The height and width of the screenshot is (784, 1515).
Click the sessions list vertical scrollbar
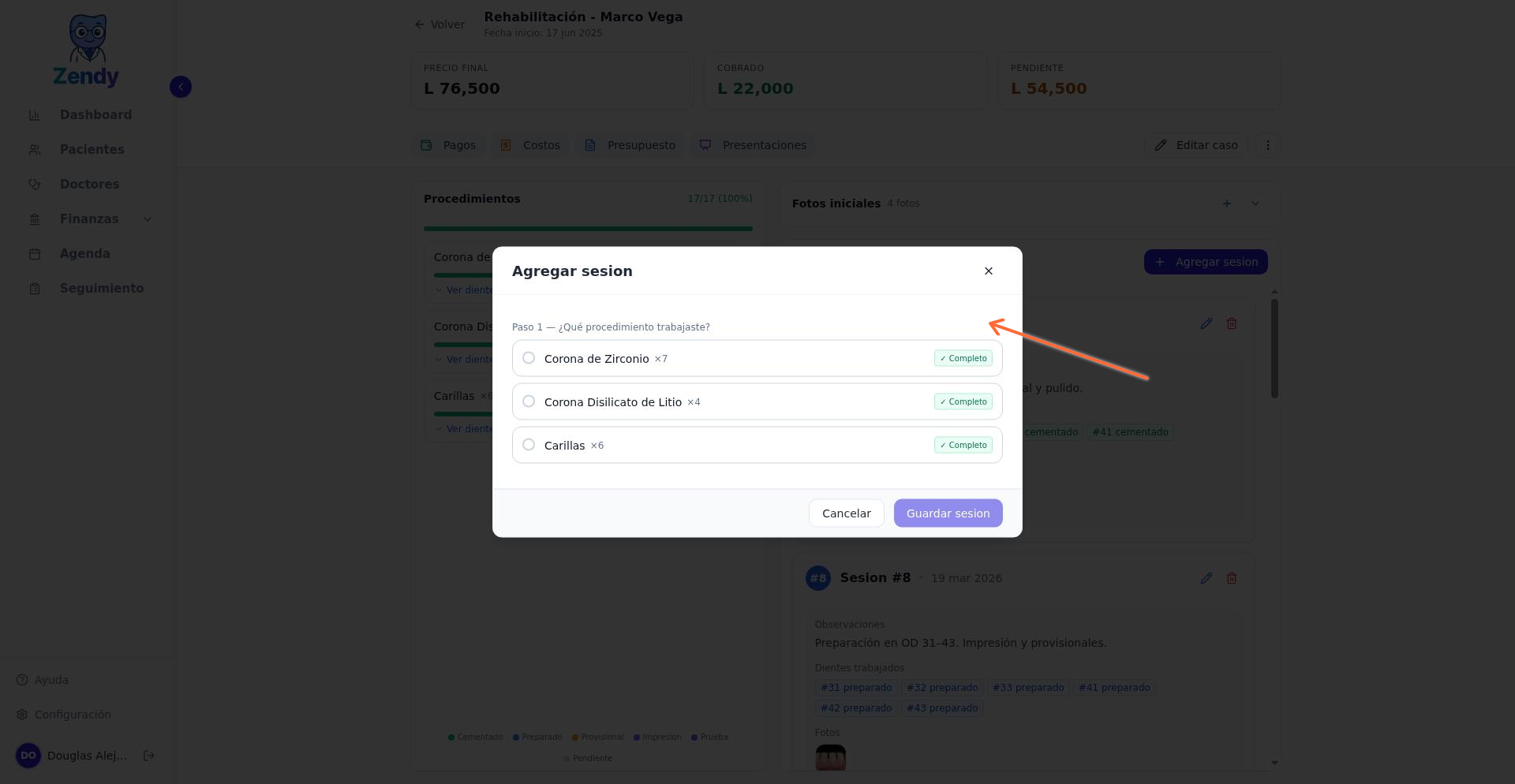click(1274, 348)
